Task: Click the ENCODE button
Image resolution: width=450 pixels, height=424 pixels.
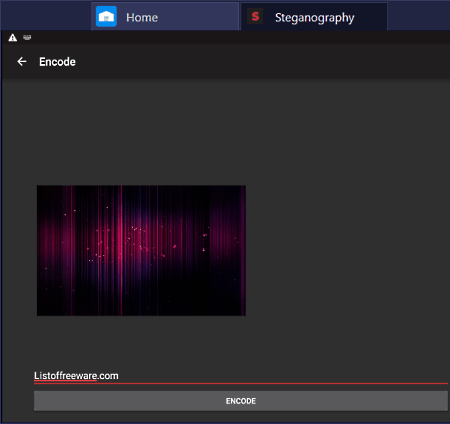Action: click(x=241, y=401)
